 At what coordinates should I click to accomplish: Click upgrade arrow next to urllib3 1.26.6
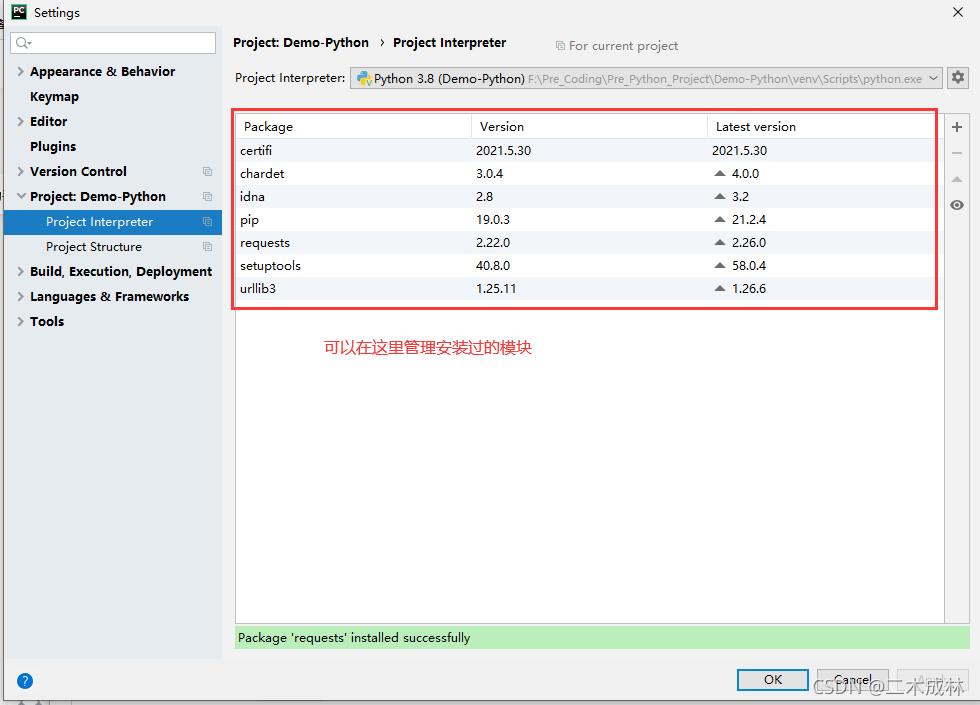click(719, 288)
